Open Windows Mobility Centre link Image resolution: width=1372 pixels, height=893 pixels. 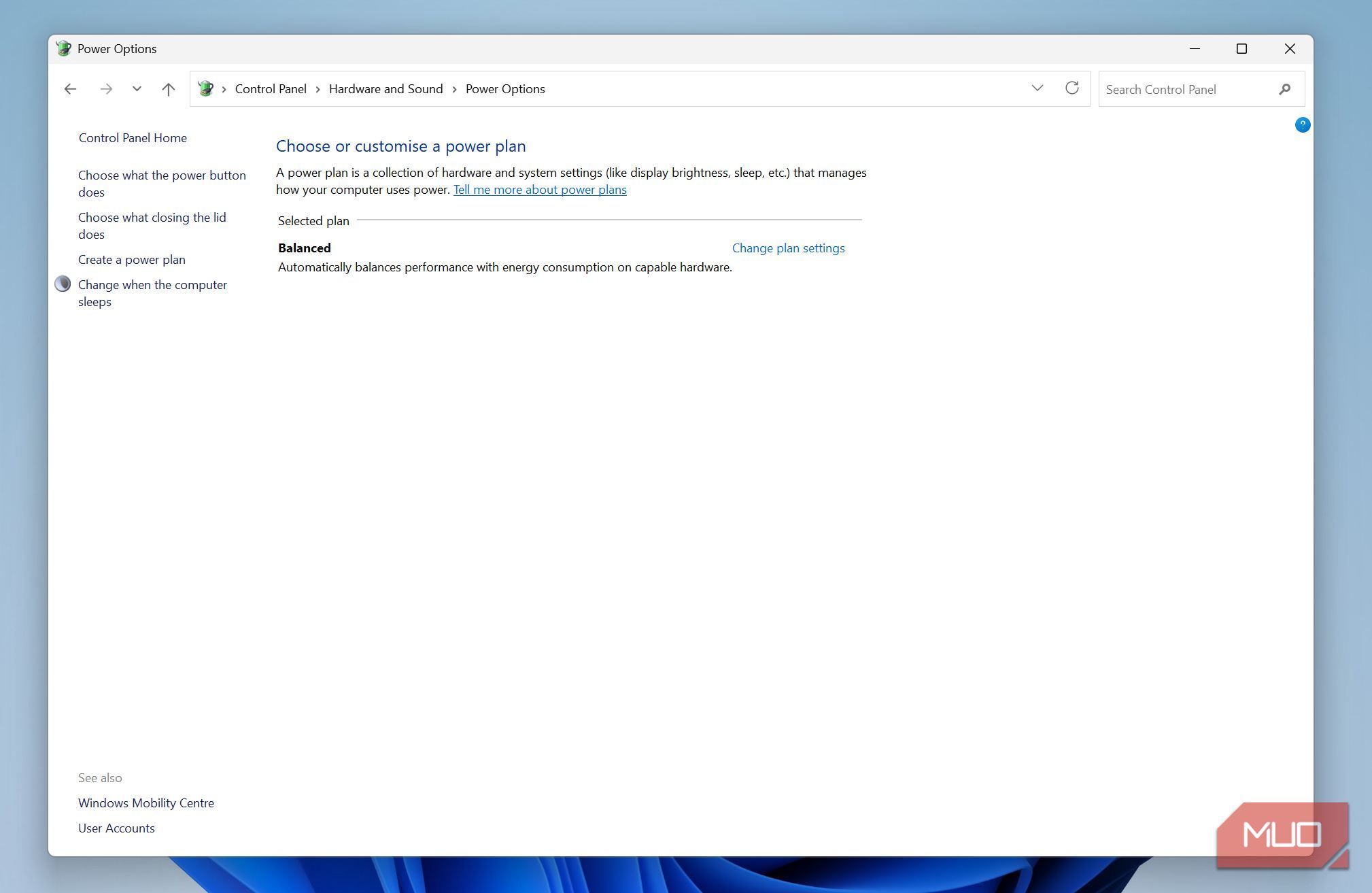tap(146, 803)
